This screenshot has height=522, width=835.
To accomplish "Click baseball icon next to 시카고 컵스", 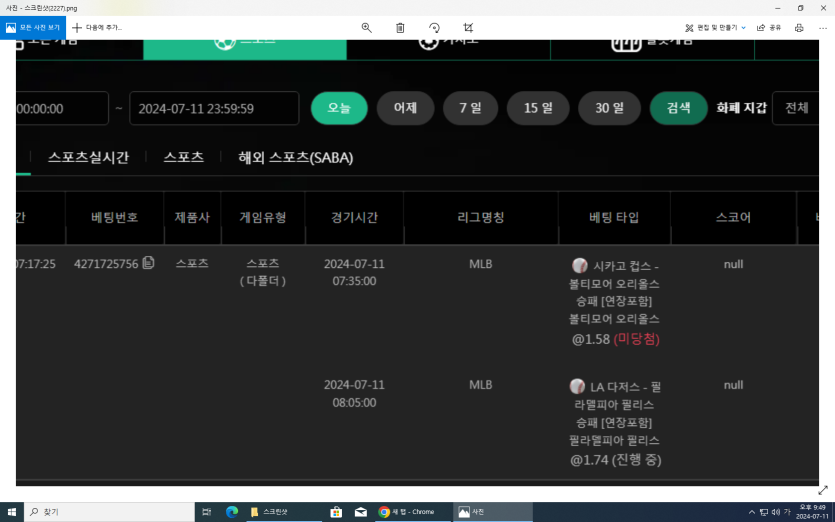I will tap(579, 265).
